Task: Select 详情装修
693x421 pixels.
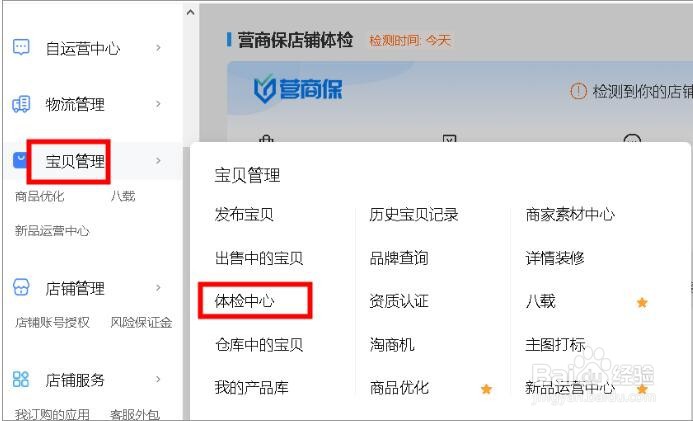Action: (555, 258)
